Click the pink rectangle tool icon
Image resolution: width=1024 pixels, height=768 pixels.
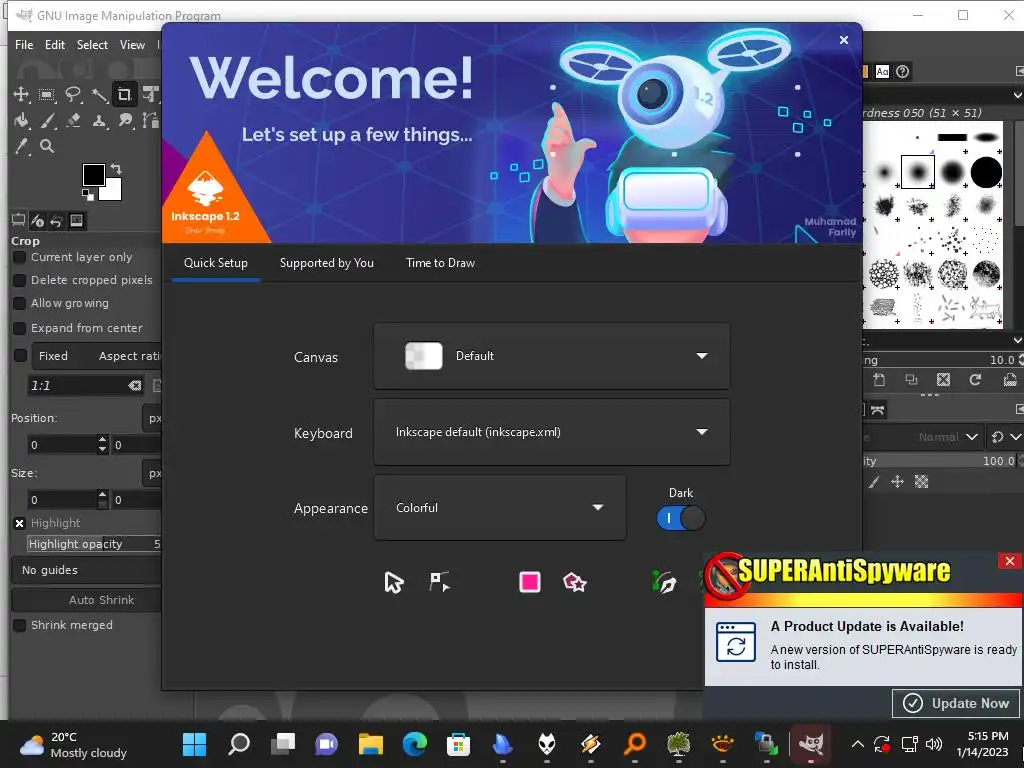click(530, 581)
